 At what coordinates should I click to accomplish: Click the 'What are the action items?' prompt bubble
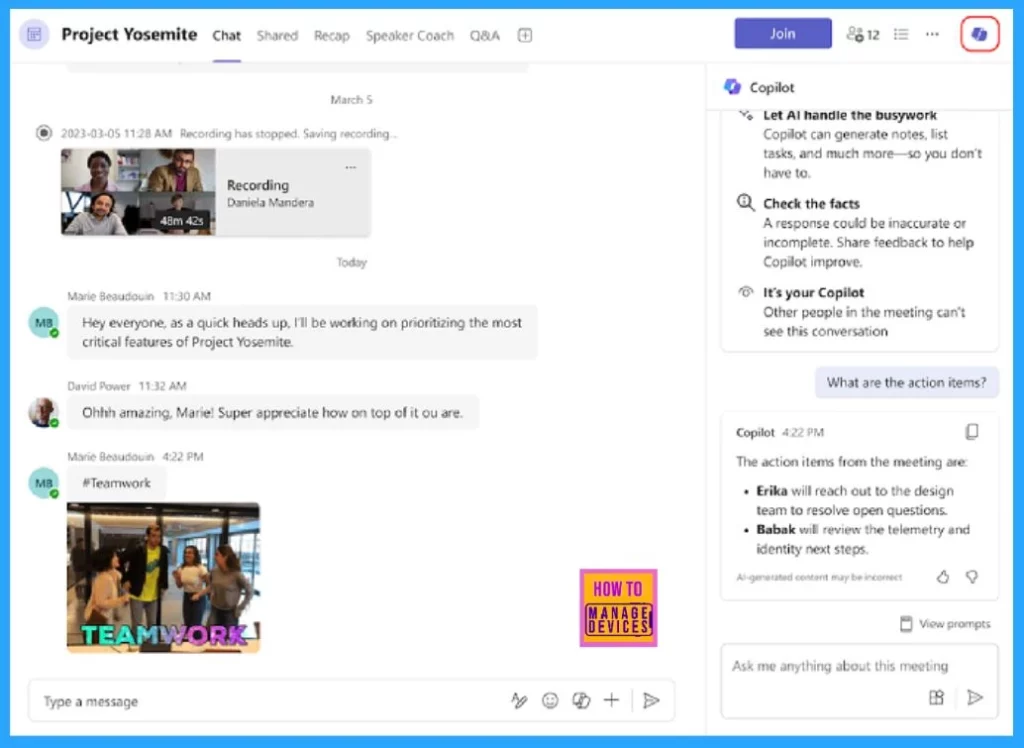(x=906, y=382)
